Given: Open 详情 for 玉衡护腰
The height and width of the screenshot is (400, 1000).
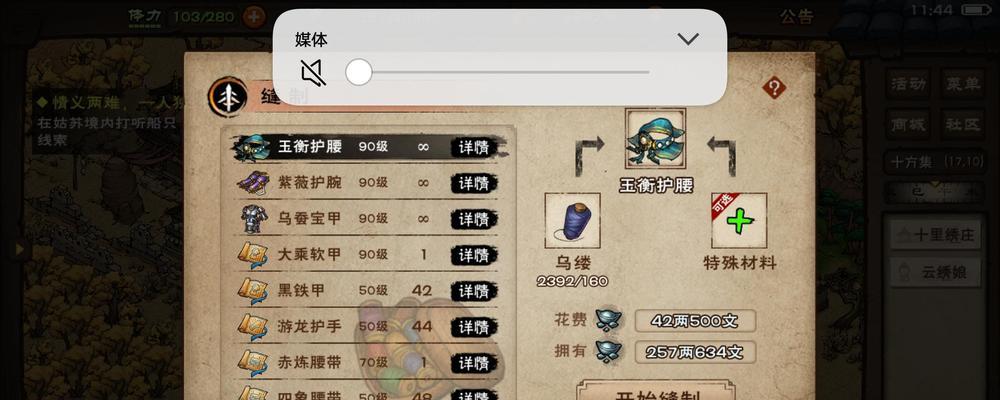Looking at the screenshot, I should click(474, 147).
